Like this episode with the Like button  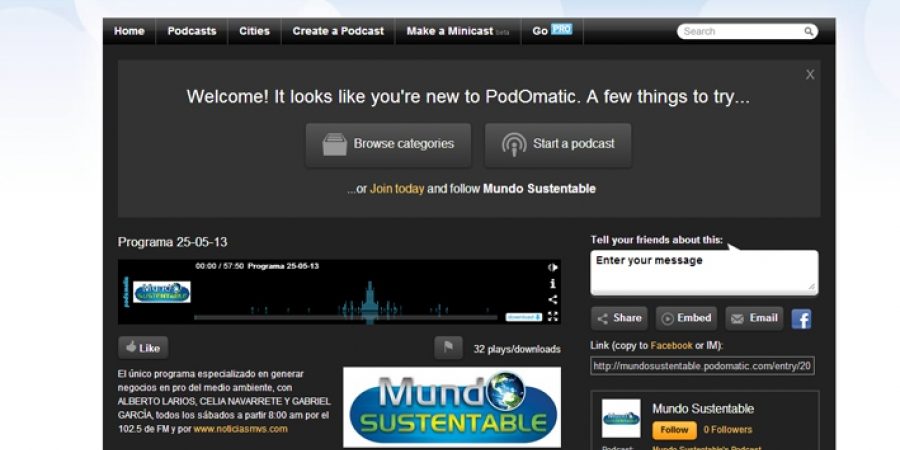click(x=143, y=348)
